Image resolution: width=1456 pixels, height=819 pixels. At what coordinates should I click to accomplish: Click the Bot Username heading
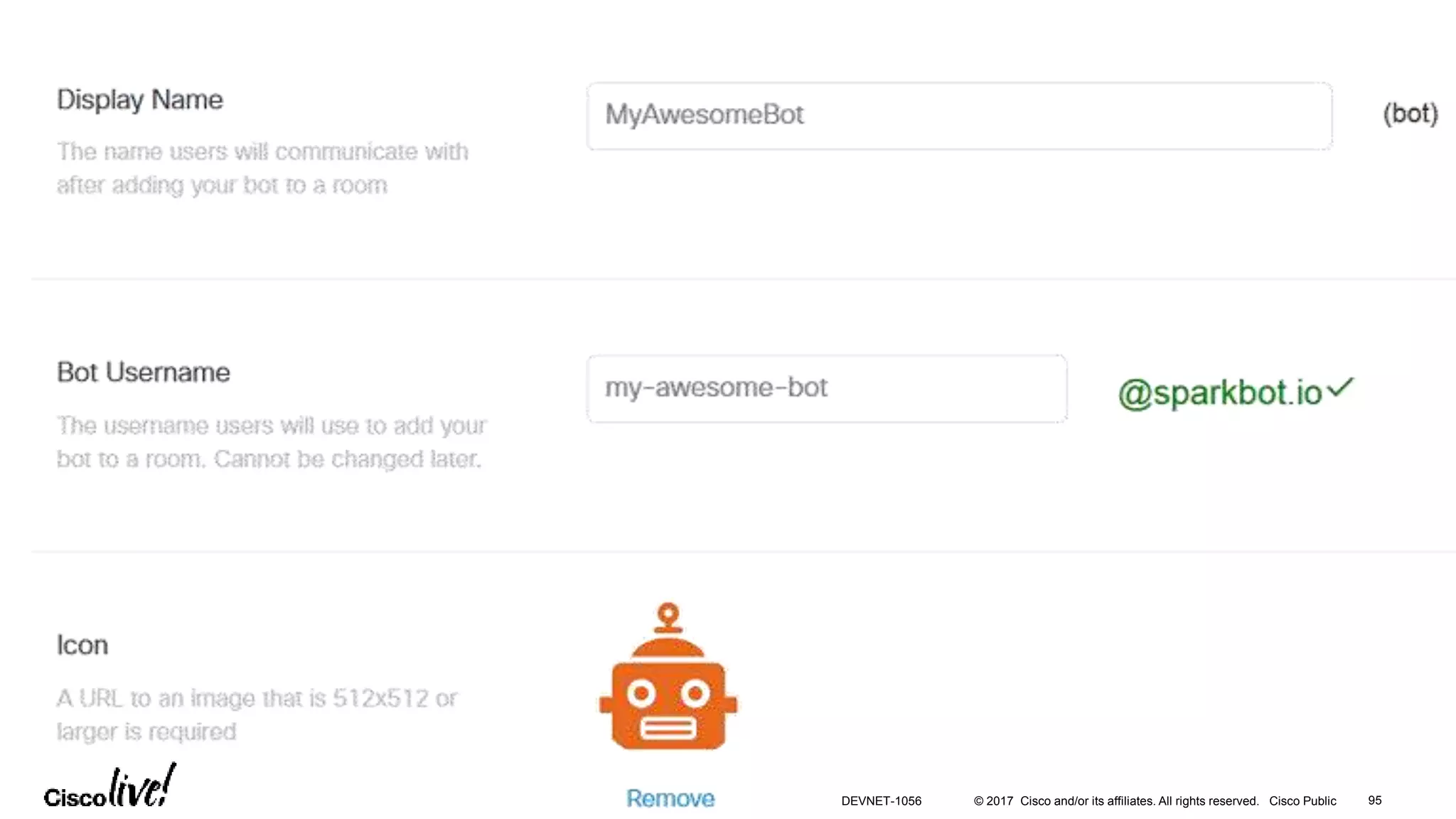144,373
